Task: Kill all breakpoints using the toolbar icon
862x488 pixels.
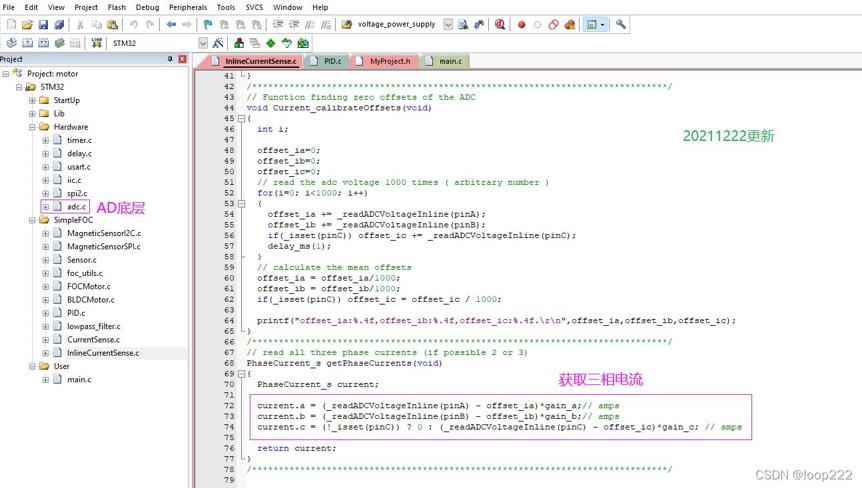Action: pyautogui.click(x=570, y=24)
